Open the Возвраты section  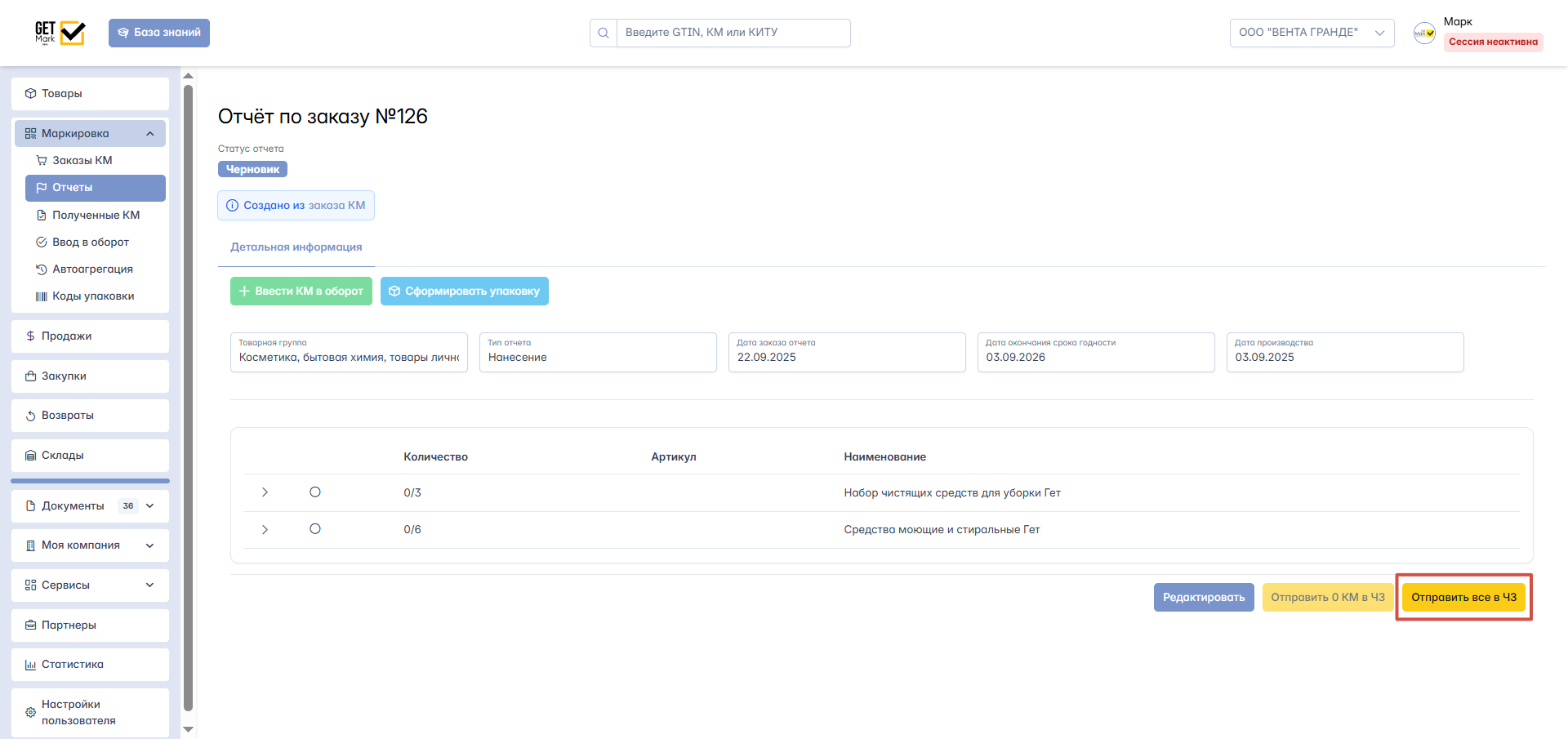[90, 416]
